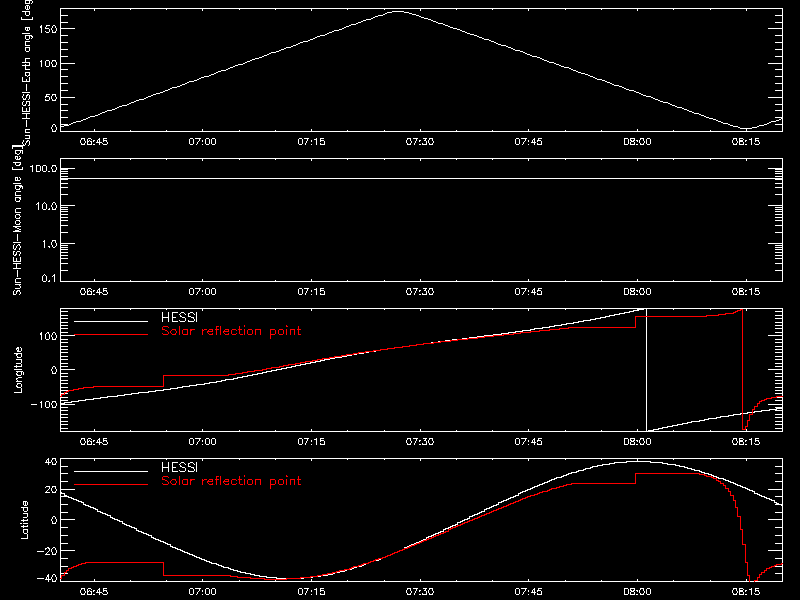Click 08:15 time label under Latitude plot
Image resolution: width=800 pixels, height=600 pixels.
(x=746, y=592)
